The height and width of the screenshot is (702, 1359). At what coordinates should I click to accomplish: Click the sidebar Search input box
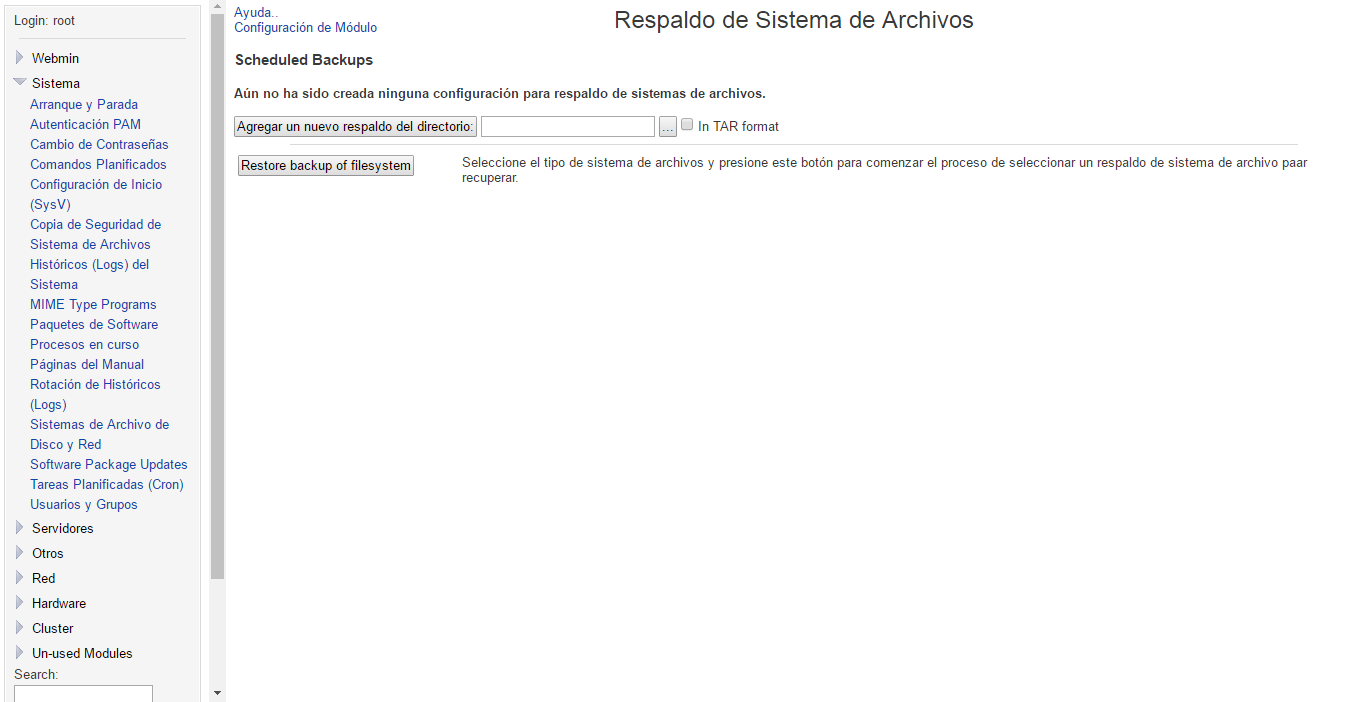coord(83,693)
